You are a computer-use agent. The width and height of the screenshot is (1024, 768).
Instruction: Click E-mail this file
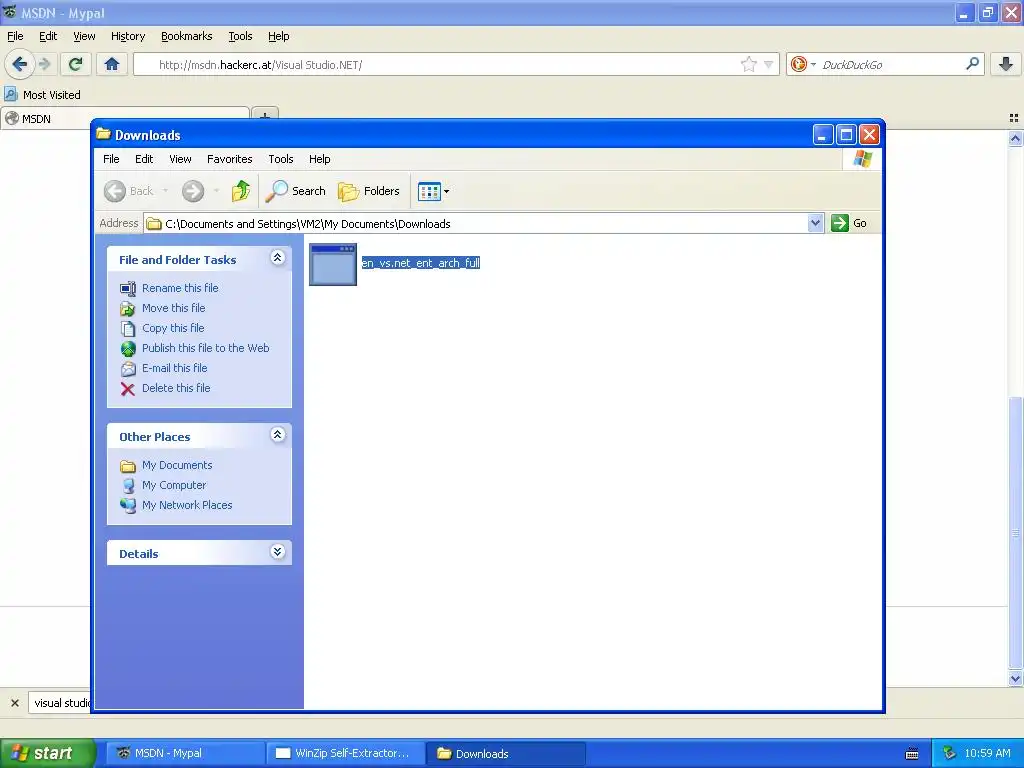click(x=174, y=368)
